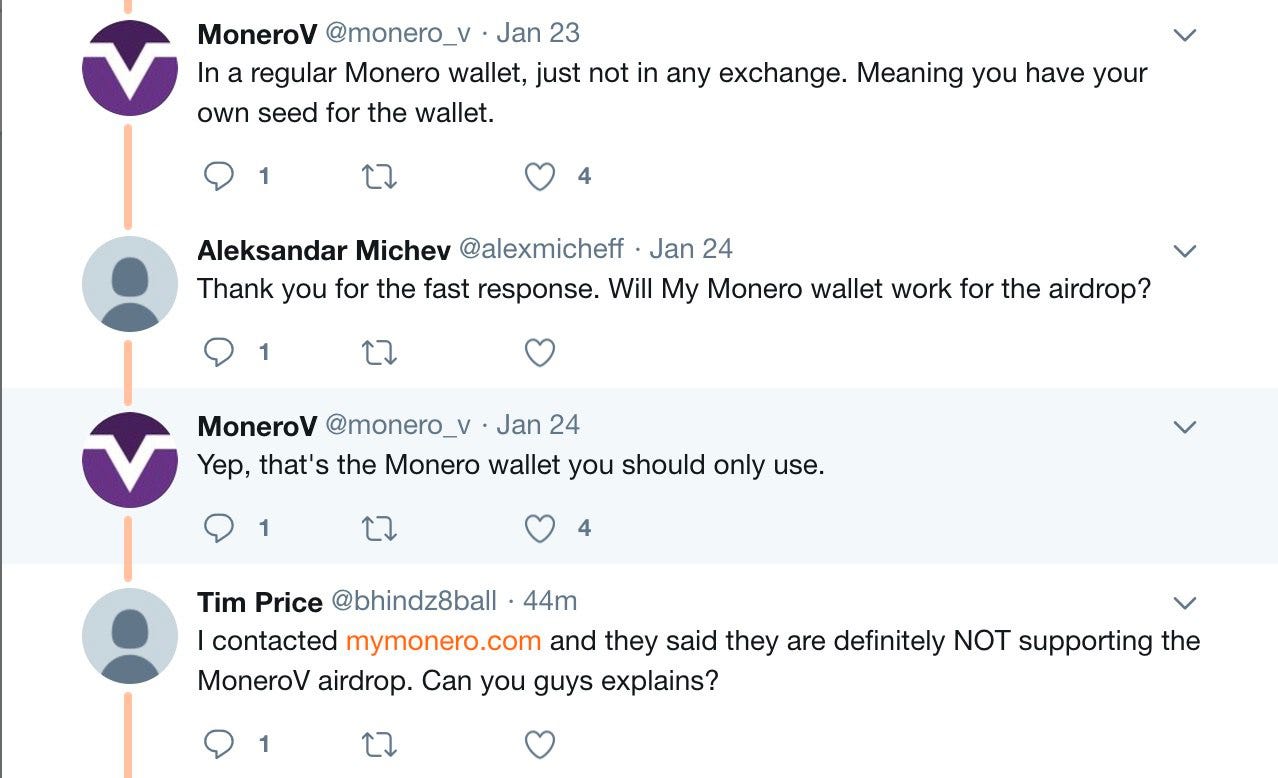
Task: Click Aleksandar Michev's default avatar
Action: click(130, 284)
